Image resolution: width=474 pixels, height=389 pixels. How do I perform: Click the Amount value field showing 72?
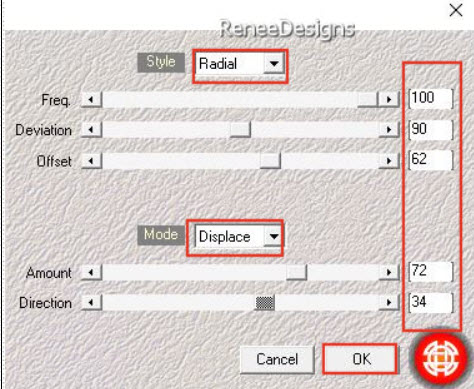(x=431, y=271)
